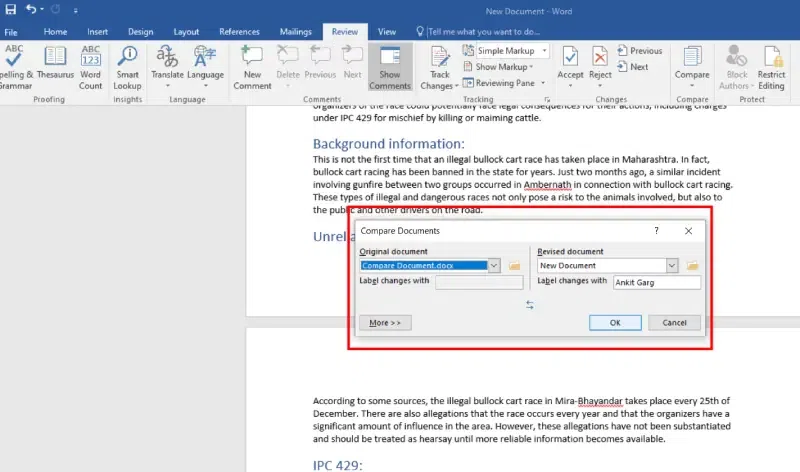Expand the Revised document dropdown
The image size is (800, 472).
pyautogui.click(x=671, y=265)
